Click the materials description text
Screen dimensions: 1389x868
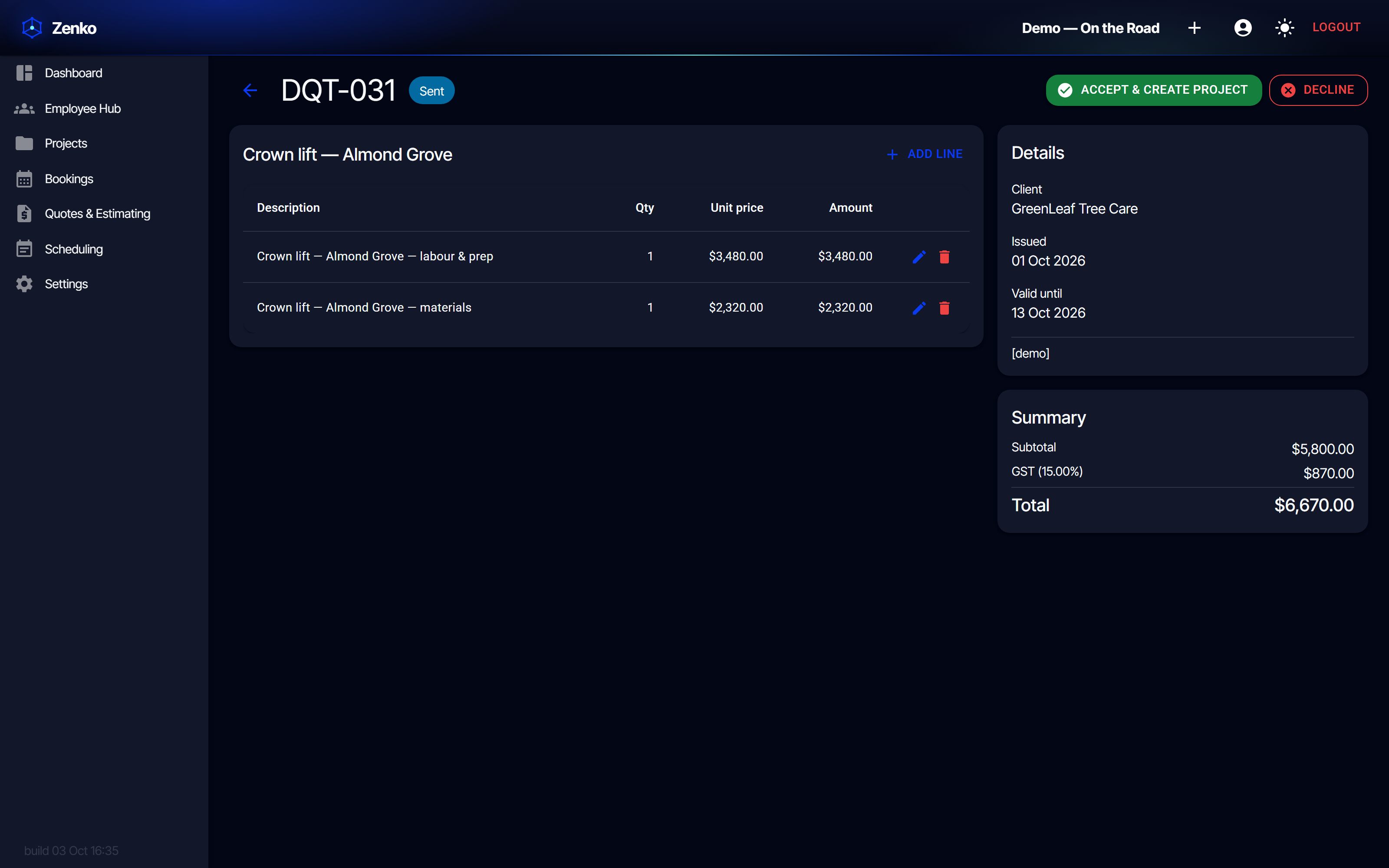click(364, 307)
